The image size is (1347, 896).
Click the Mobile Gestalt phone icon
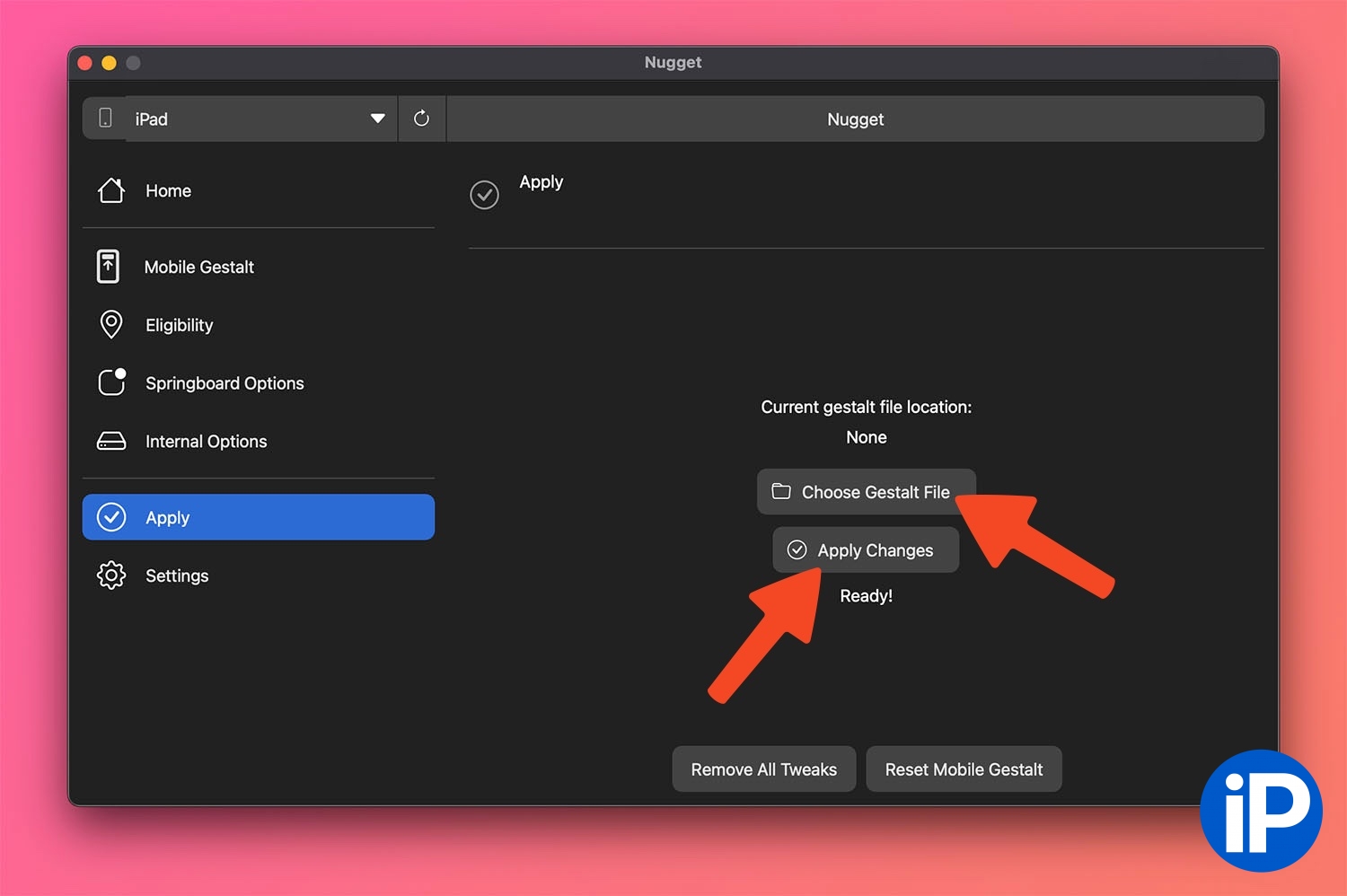pyautogui.click(x=108, y=267)
